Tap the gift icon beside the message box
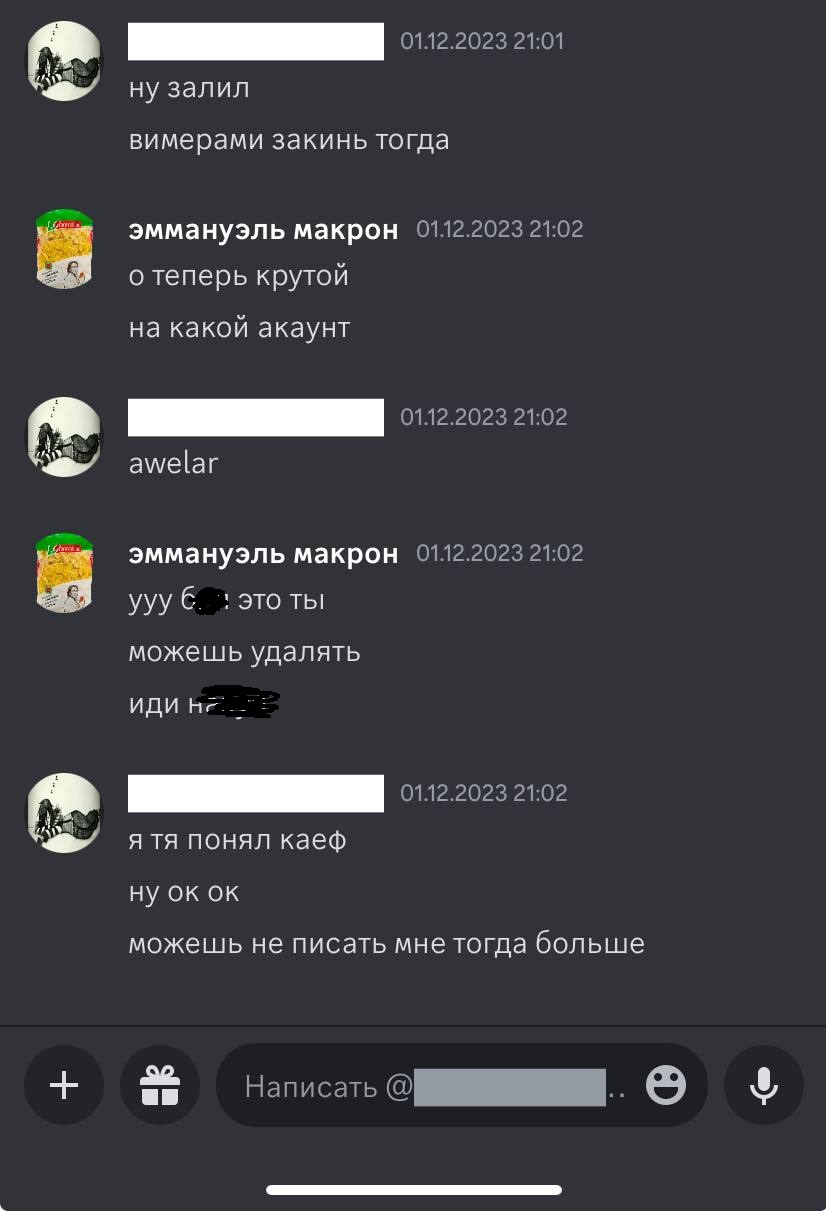The height and width of the screenshot is (1211, 826). [160, 1085]
